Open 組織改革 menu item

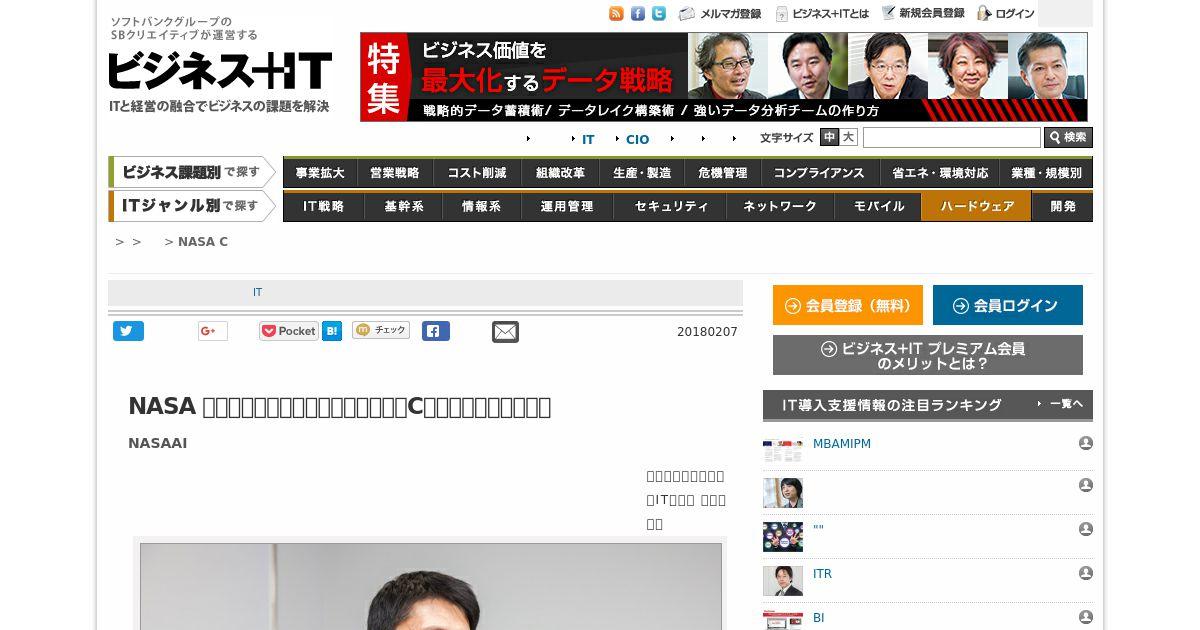pyautogui.click(x=560, y=173)
